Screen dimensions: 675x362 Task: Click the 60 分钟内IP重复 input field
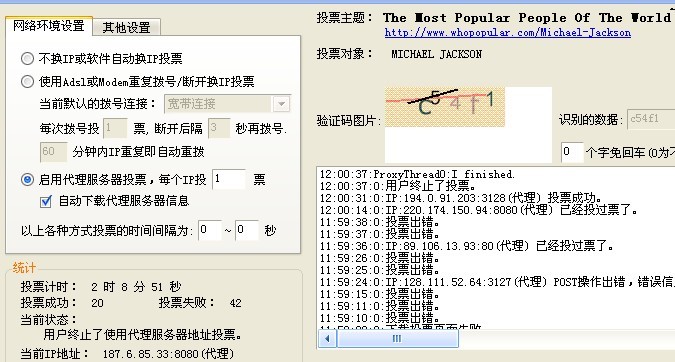point(53,152)
